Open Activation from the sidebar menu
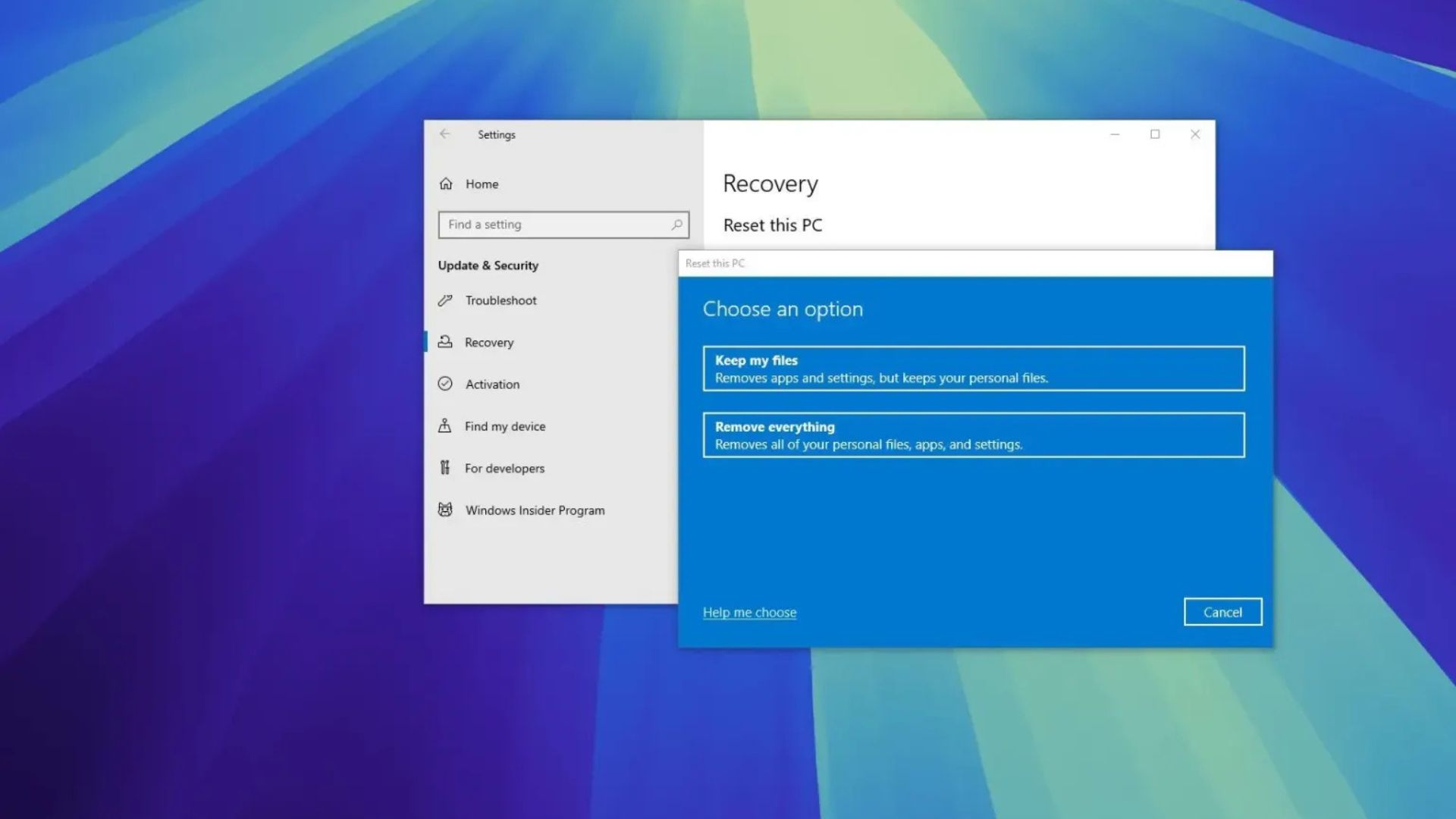This screenshot has height=819, width=1456. [x=491, y=384]
